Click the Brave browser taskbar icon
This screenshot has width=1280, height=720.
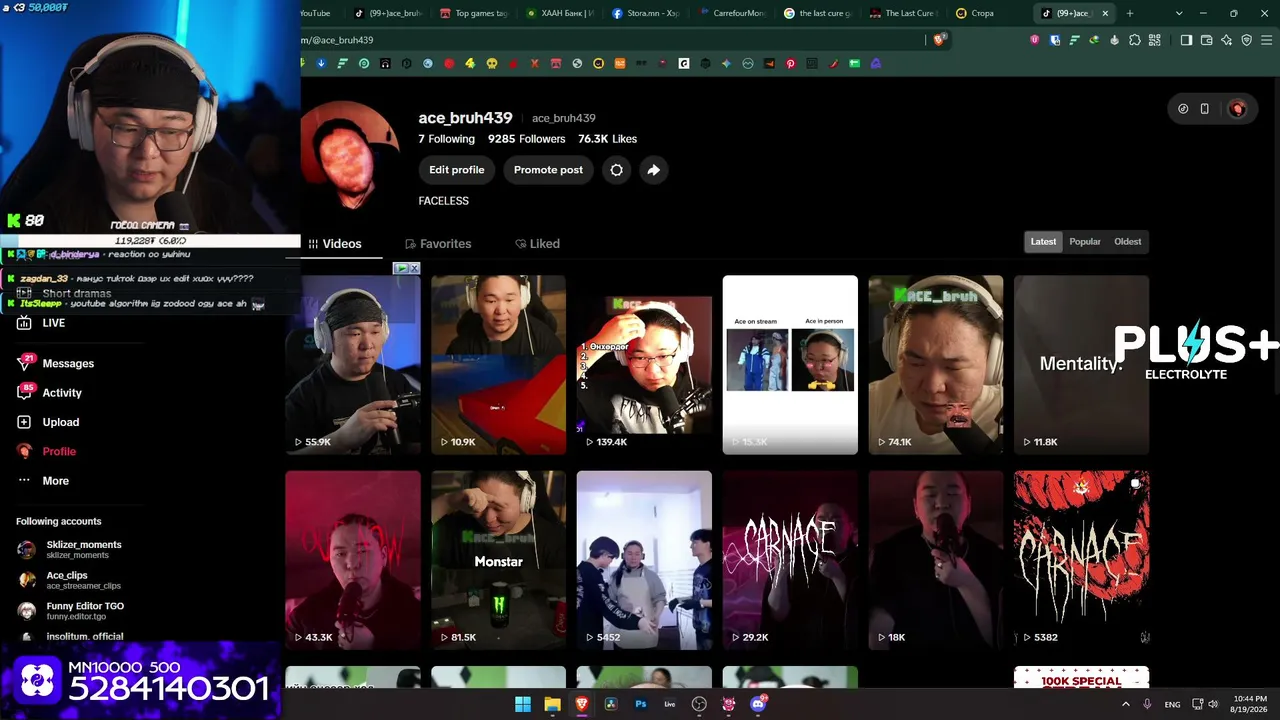pyautogui.click(x=582, y=704)
